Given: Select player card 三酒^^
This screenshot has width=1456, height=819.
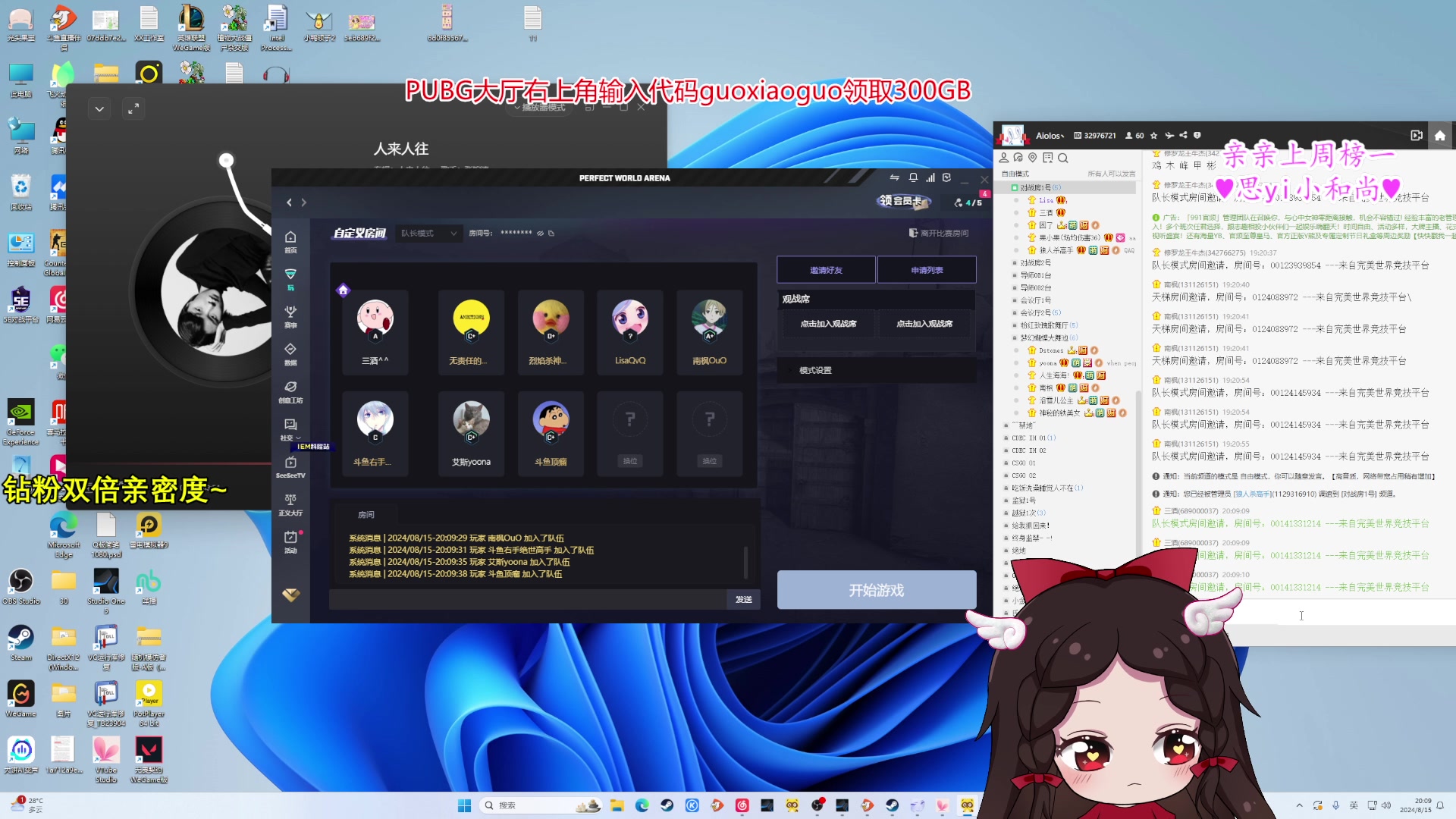Looking at the screenshot, I should (x=375, y=332).
